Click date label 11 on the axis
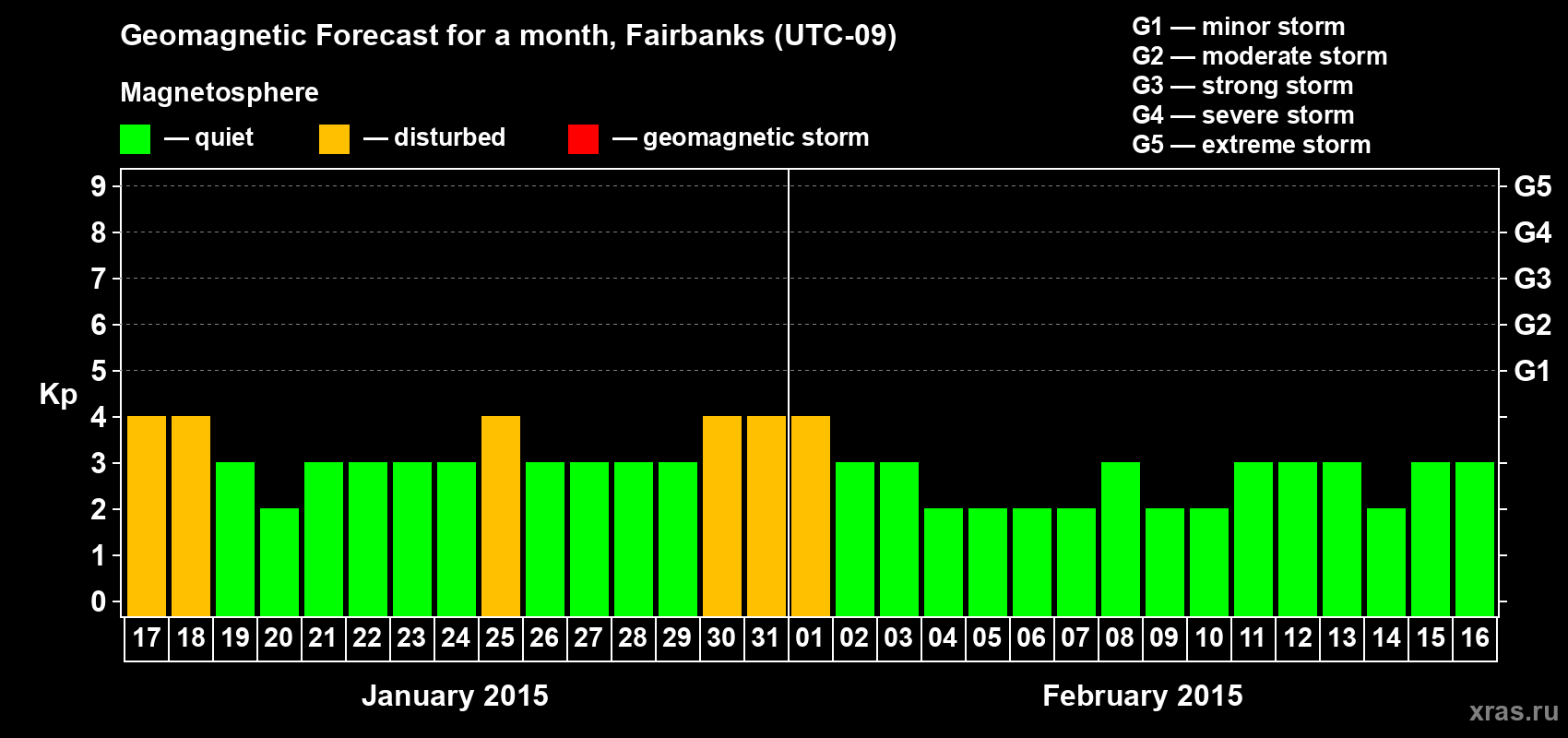1568x738 pixels. pos(1253,638)
